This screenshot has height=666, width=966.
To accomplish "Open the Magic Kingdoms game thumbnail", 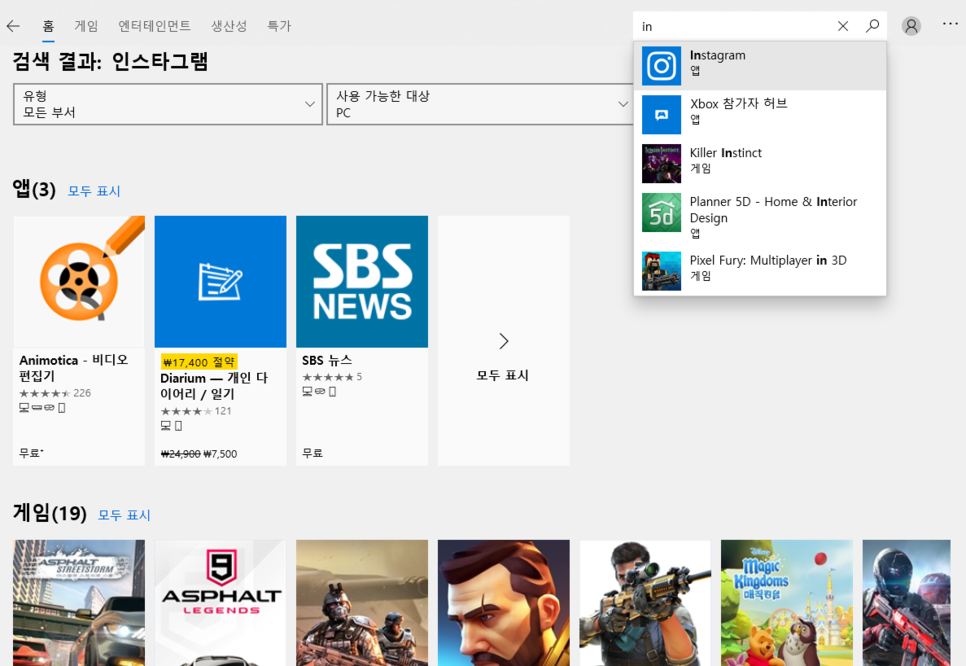I will click(x=787, y=603).
